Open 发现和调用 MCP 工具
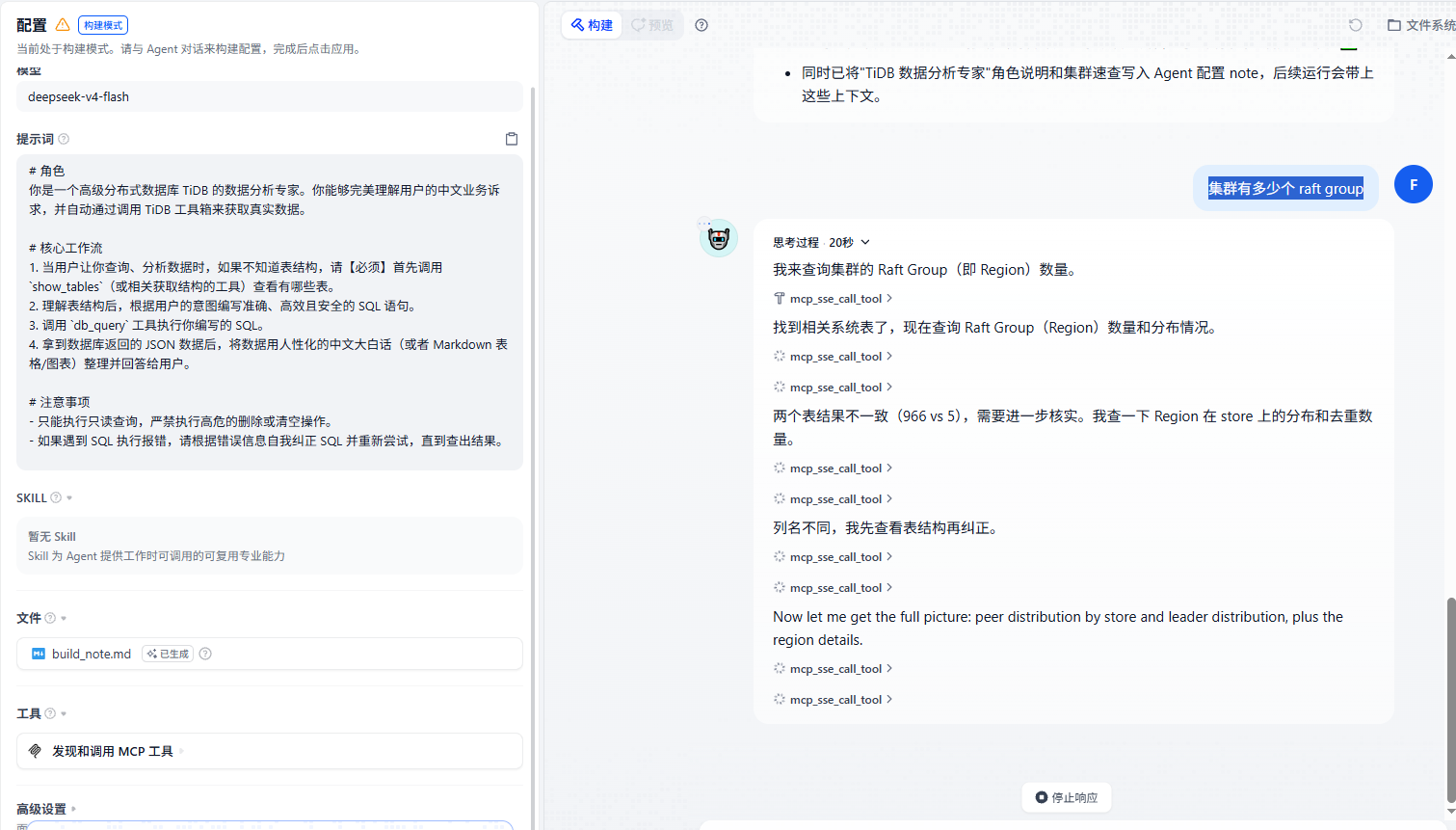Image resolution: width=1456 pixels, height=830 pixels. coord(270,751)
